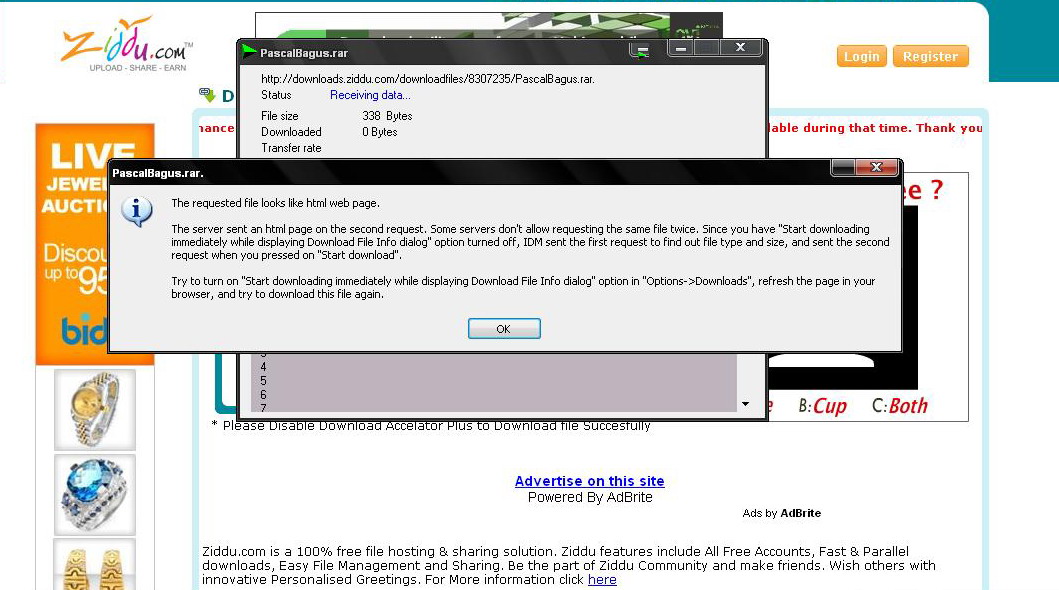The height and width of the screenshot is (590, 1059).
Task: Click the 'File size' label in IDM window
Action: click(x=280, y=116)
